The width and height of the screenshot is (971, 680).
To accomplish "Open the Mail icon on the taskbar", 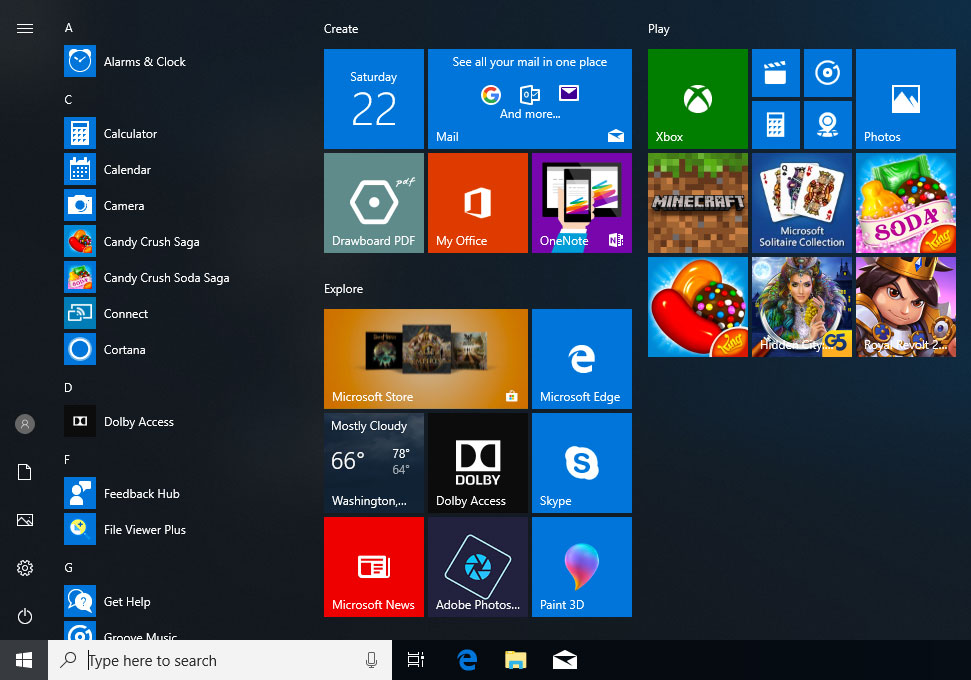I will 565,660.
